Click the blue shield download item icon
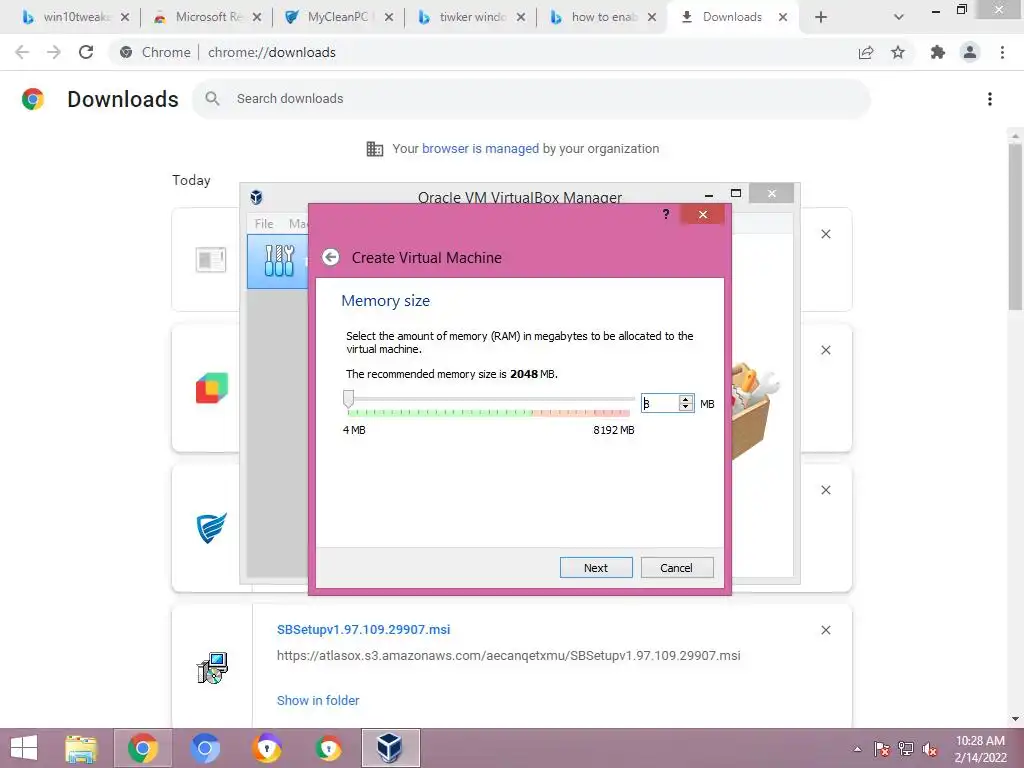 [x=212, y=528]
